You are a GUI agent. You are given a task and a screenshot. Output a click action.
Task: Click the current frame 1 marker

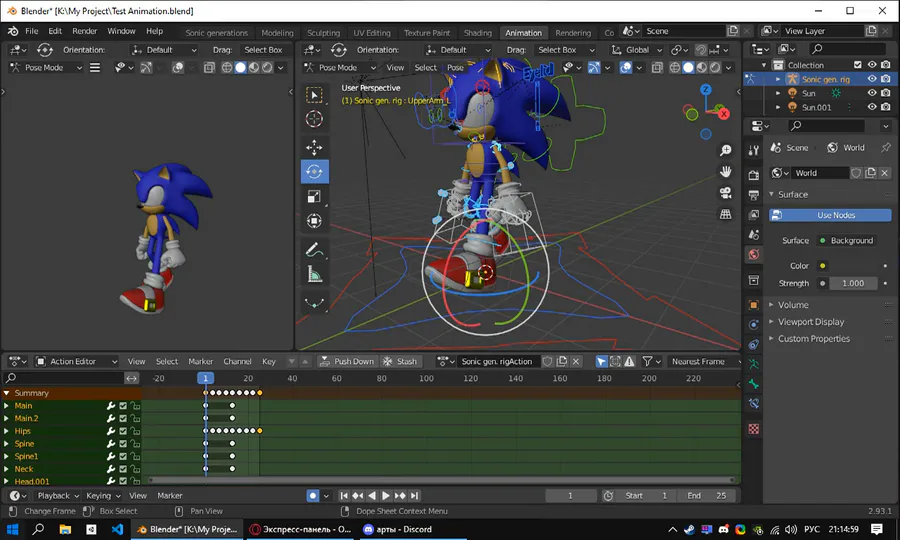[x=205, y=378]
